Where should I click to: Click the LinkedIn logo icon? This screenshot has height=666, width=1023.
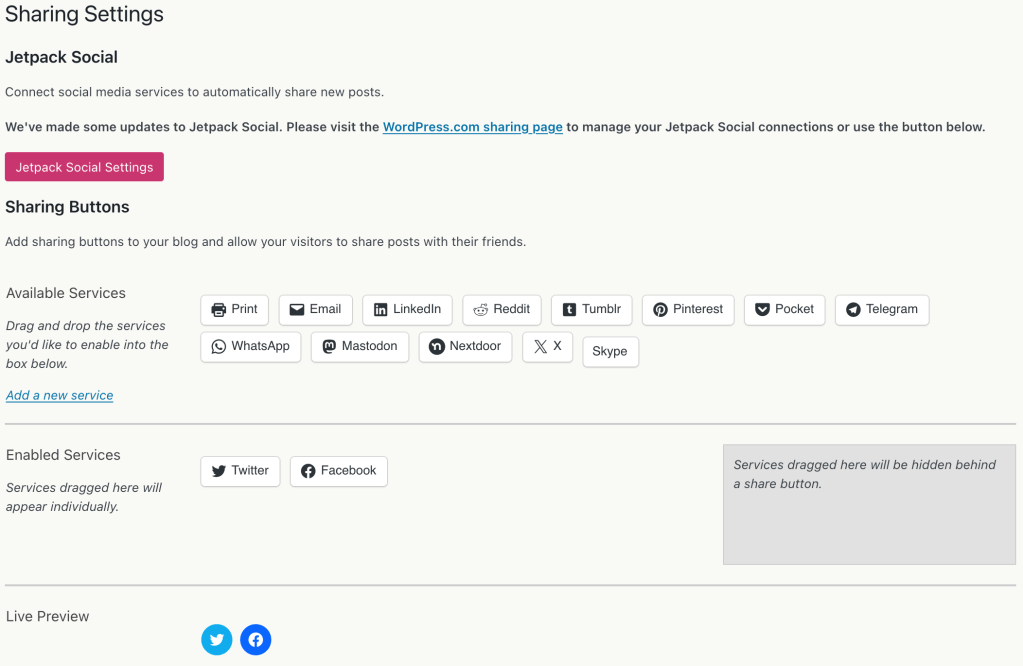pyautogui.click(x=380, y=310)
